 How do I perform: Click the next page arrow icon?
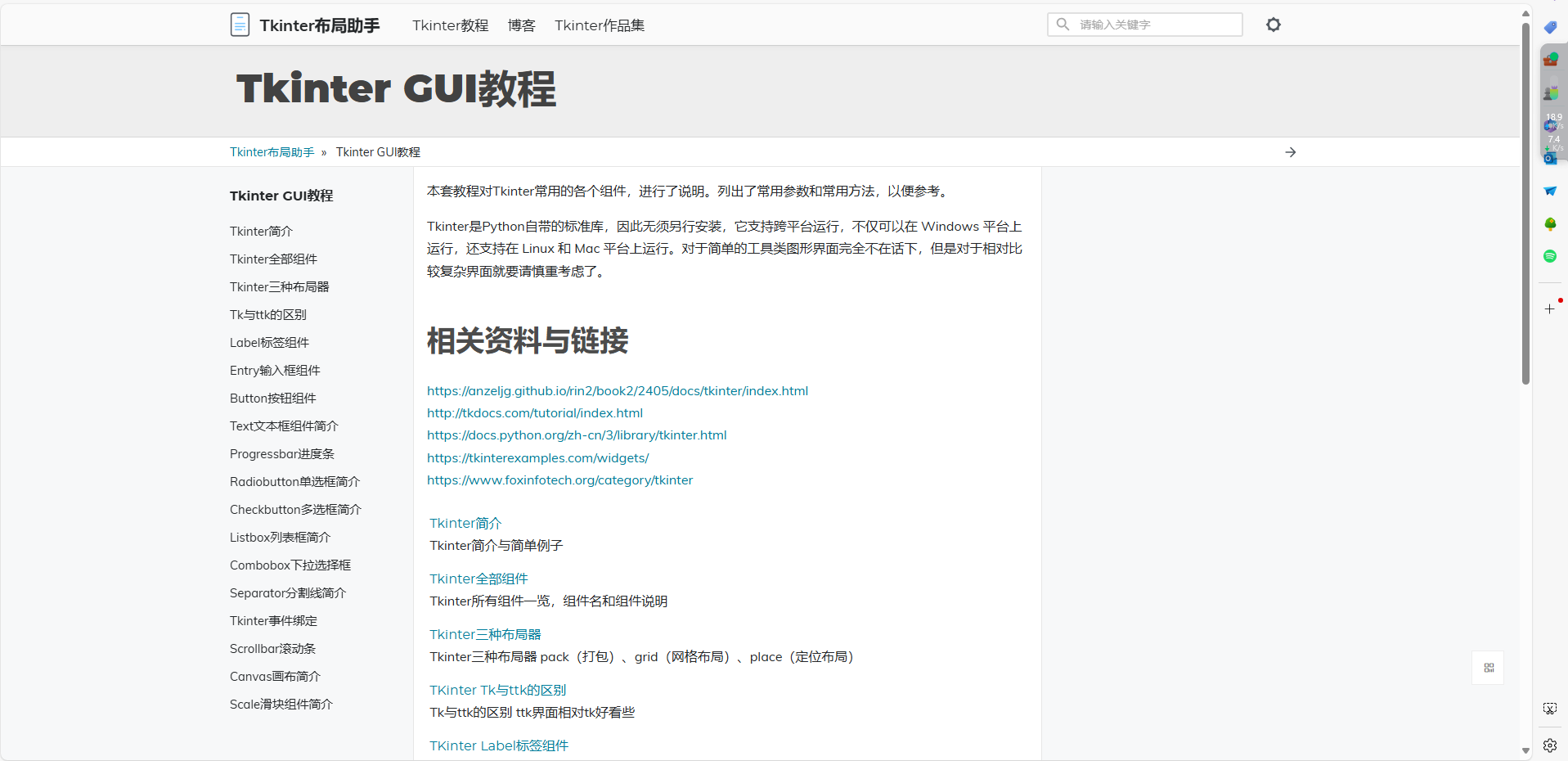[1291, 152]
